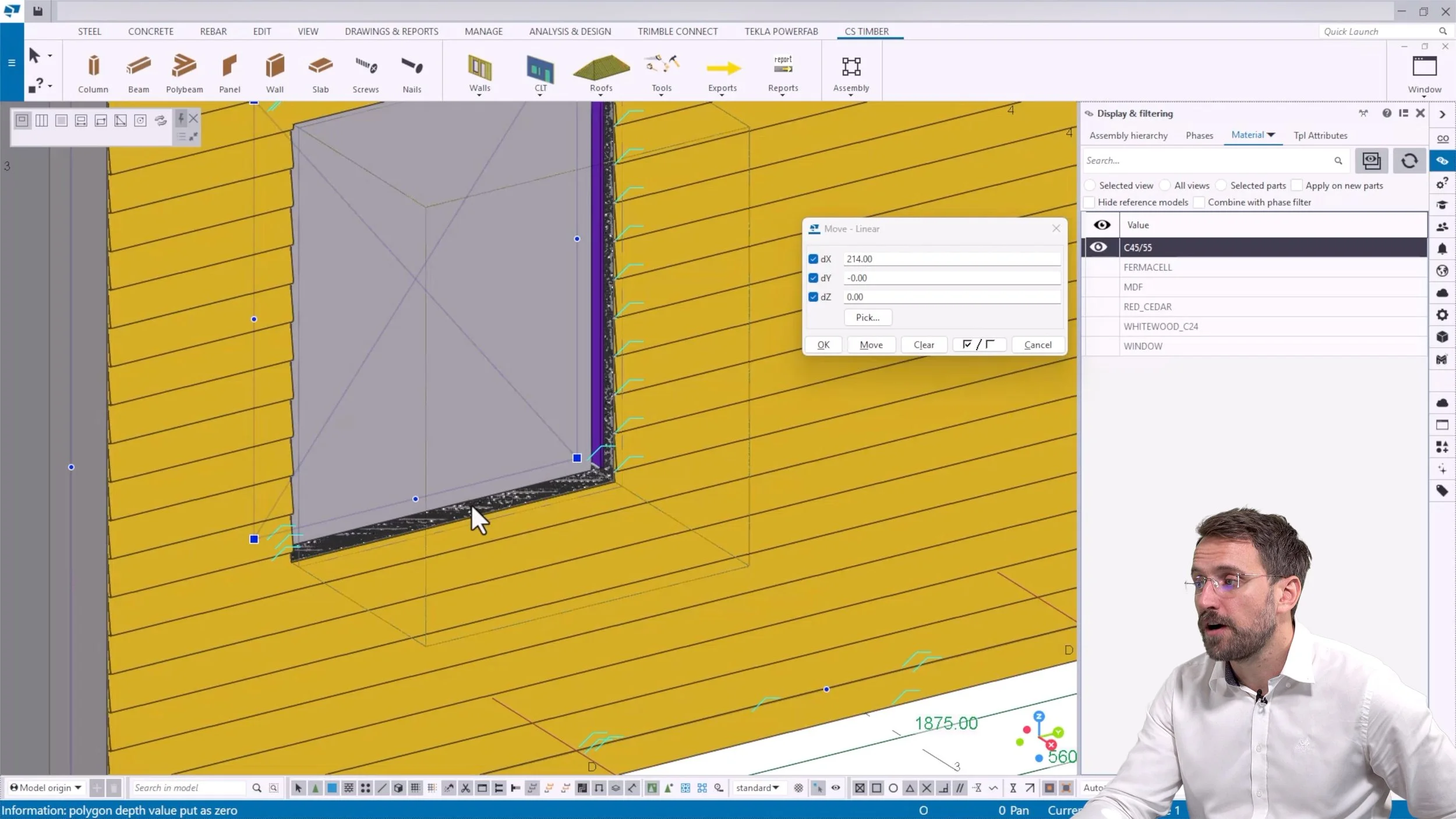The image size is (1456, 819).
Task: Select the Column tool in ribbon
Action: tap(93, 73)
